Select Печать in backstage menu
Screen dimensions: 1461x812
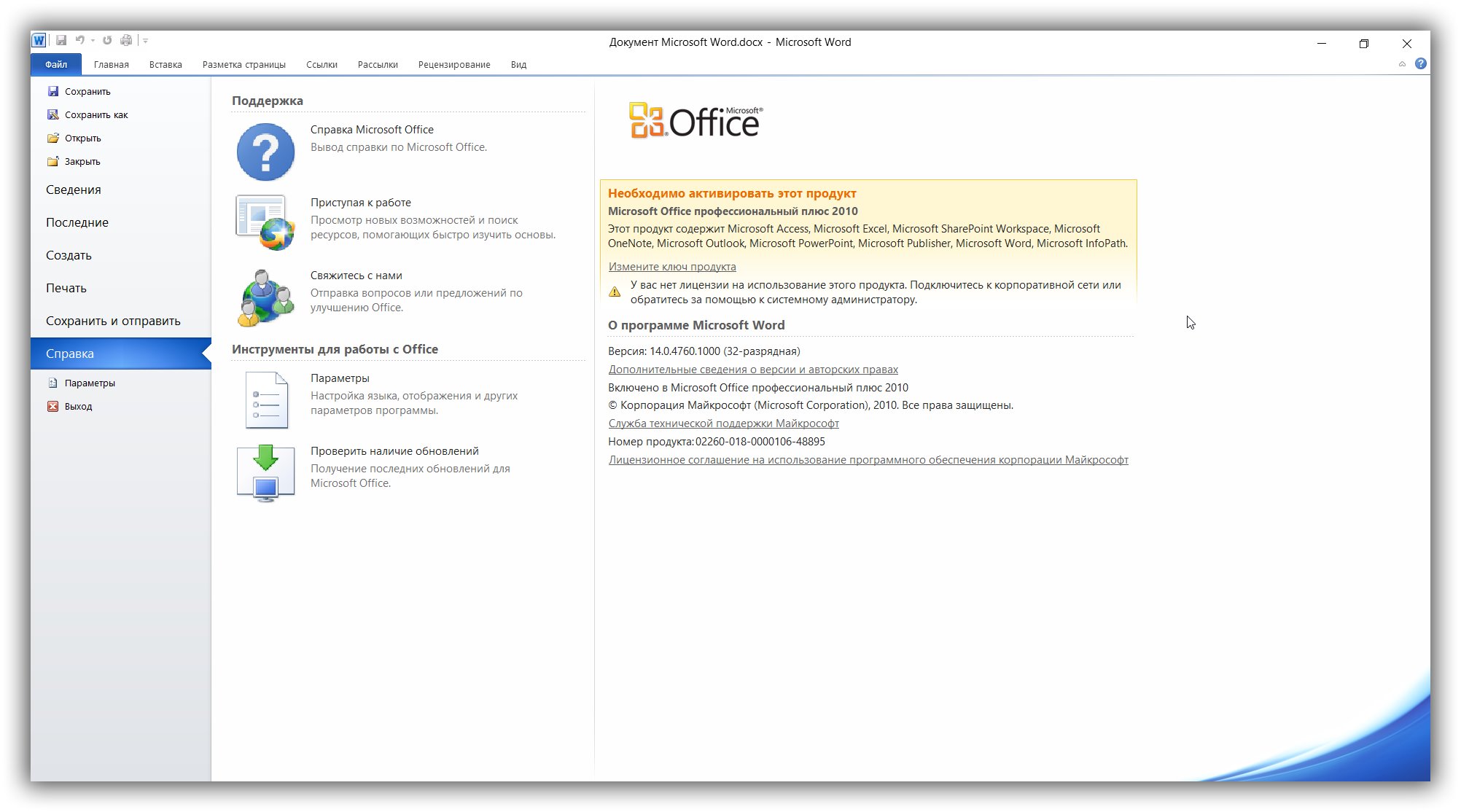(121, 288)
